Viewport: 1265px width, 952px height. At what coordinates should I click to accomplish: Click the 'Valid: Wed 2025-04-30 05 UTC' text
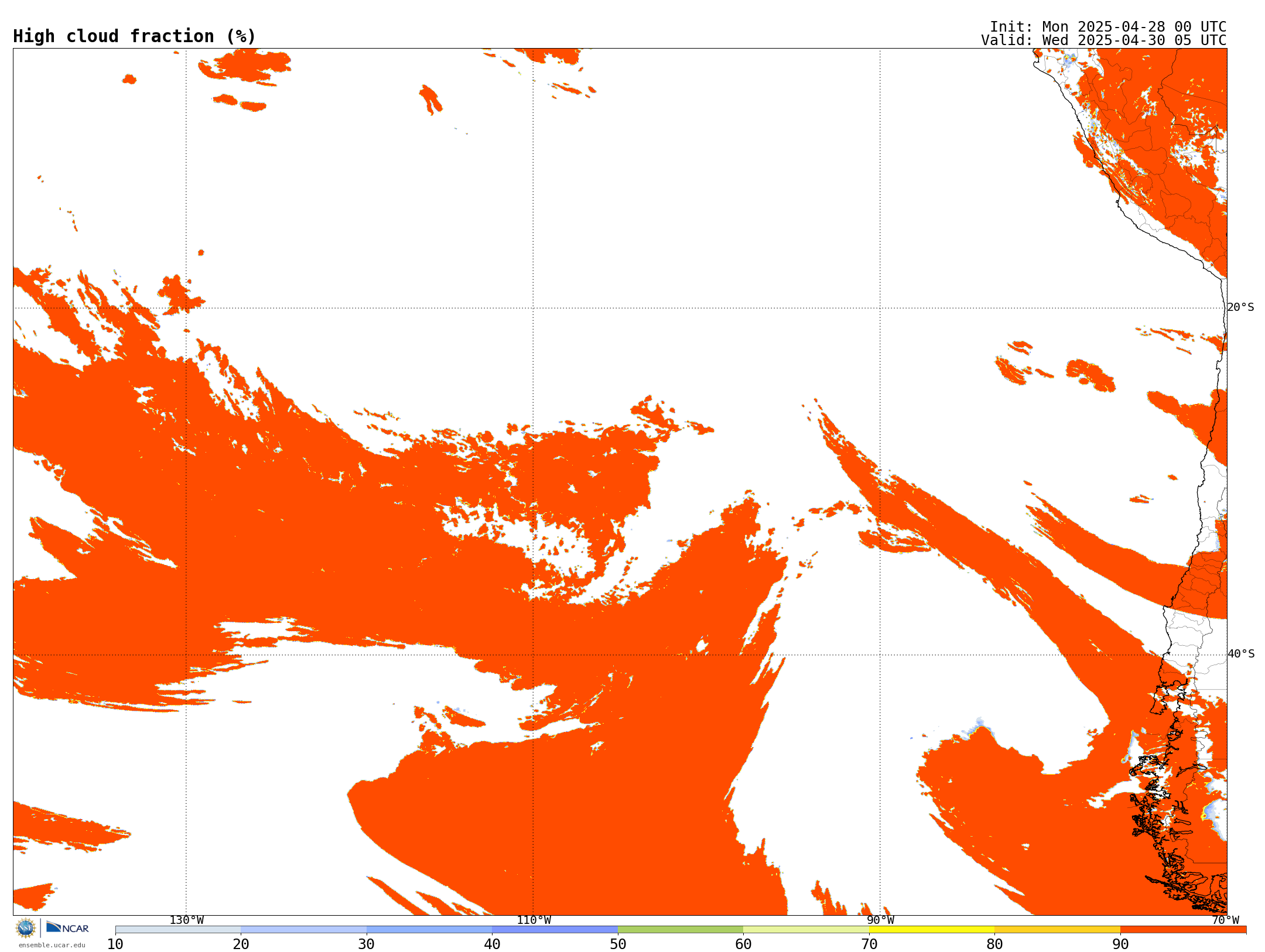(x=1104, y=40)
